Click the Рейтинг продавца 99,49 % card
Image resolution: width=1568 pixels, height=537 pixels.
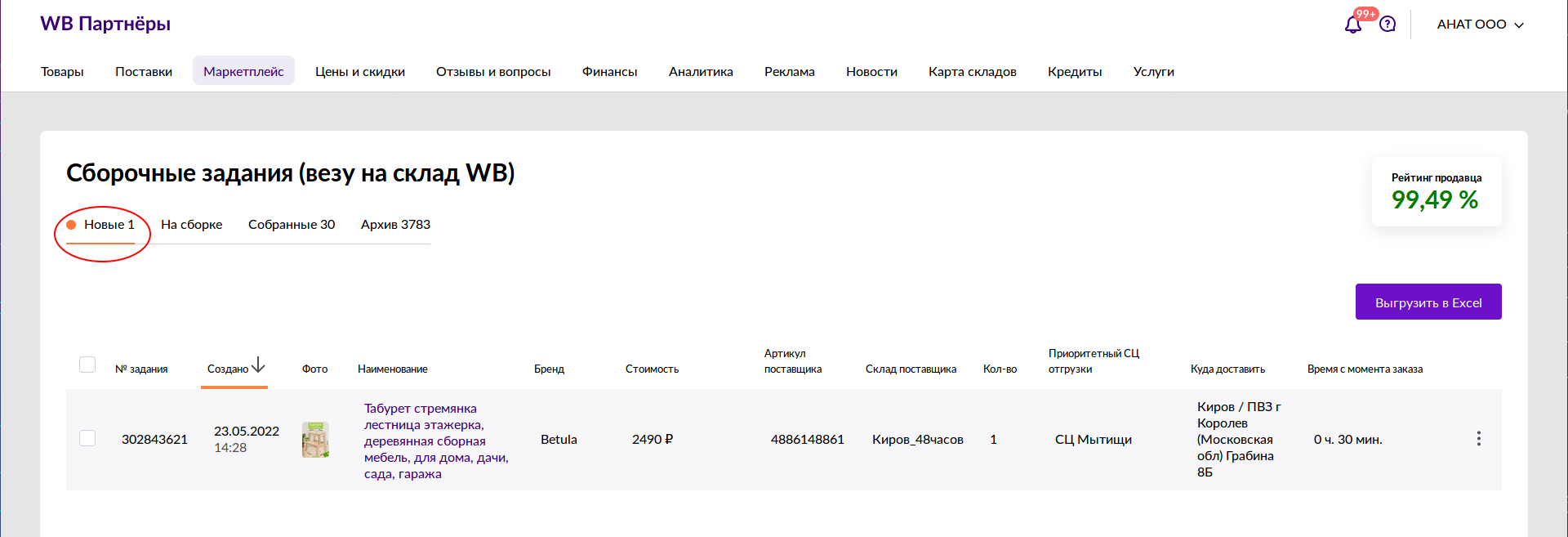(1437, 192)
